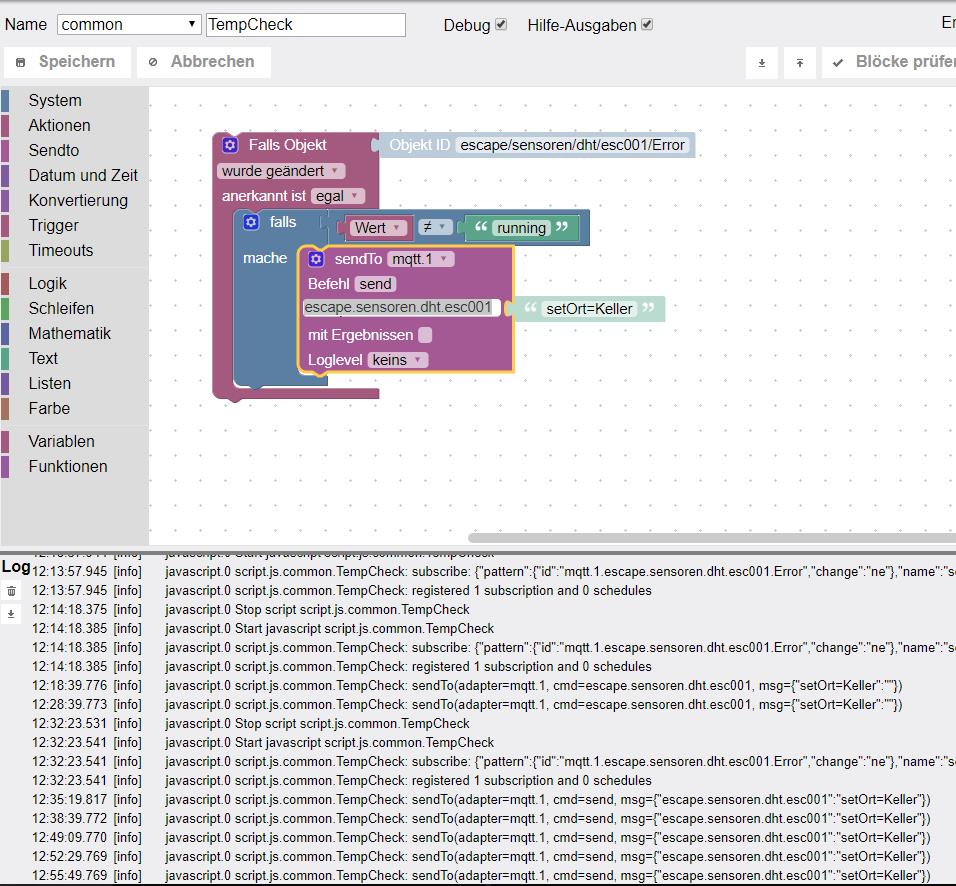956x886 pixels.
Task: Toggle the Debug checkbox
Action: point(501,24)
